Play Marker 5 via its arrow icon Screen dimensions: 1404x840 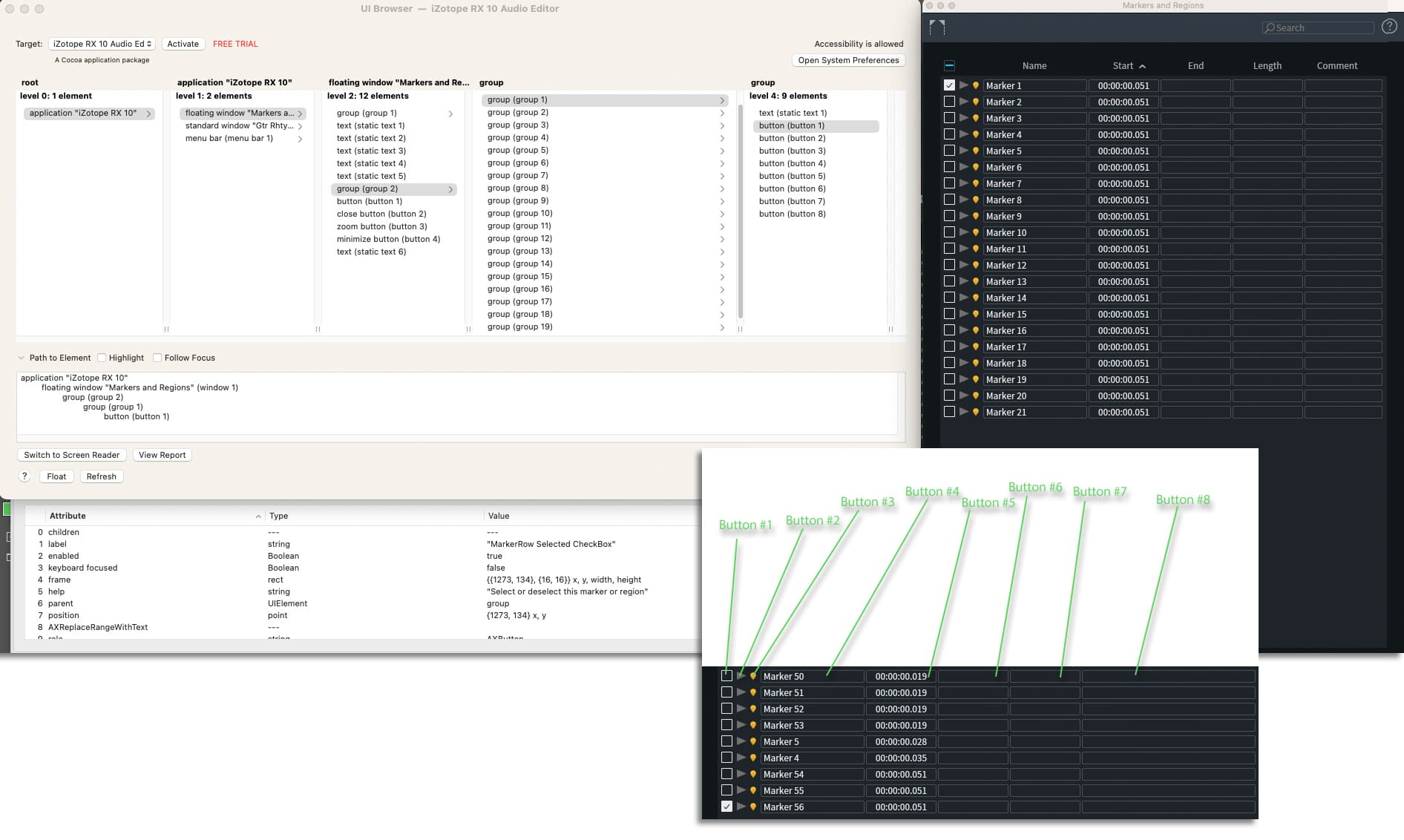click(963, 151)
